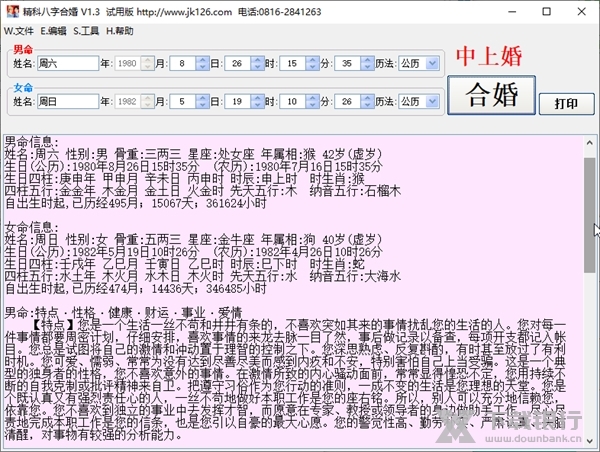Click the 男命 month field showing 8
This screenshot has width=600, height=452.
(x=183, y=63)
